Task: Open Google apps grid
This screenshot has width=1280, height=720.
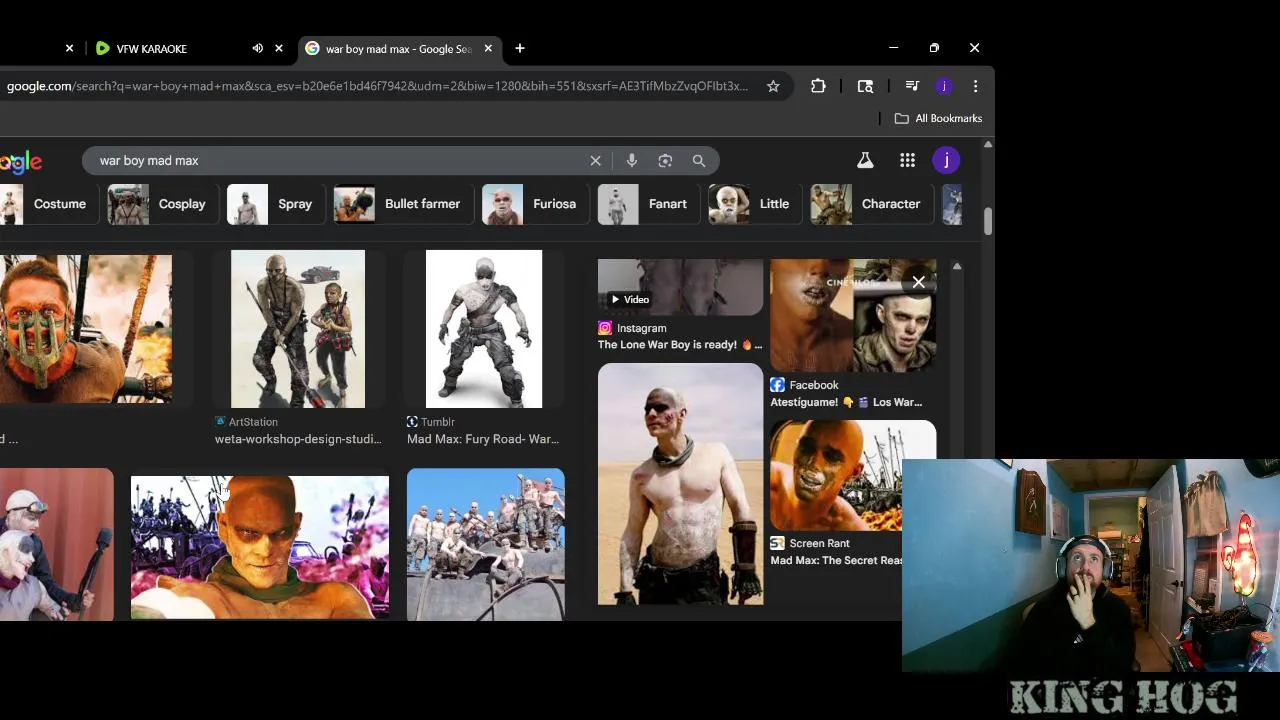Action: (907, 160)
